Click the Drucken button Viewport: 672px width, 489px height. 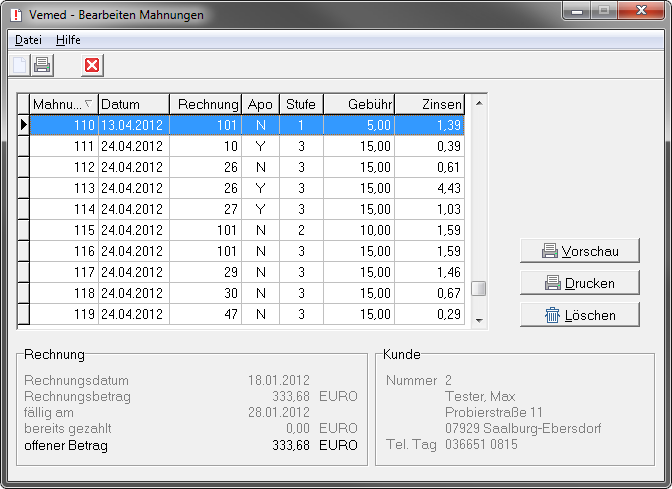[579, 283]
